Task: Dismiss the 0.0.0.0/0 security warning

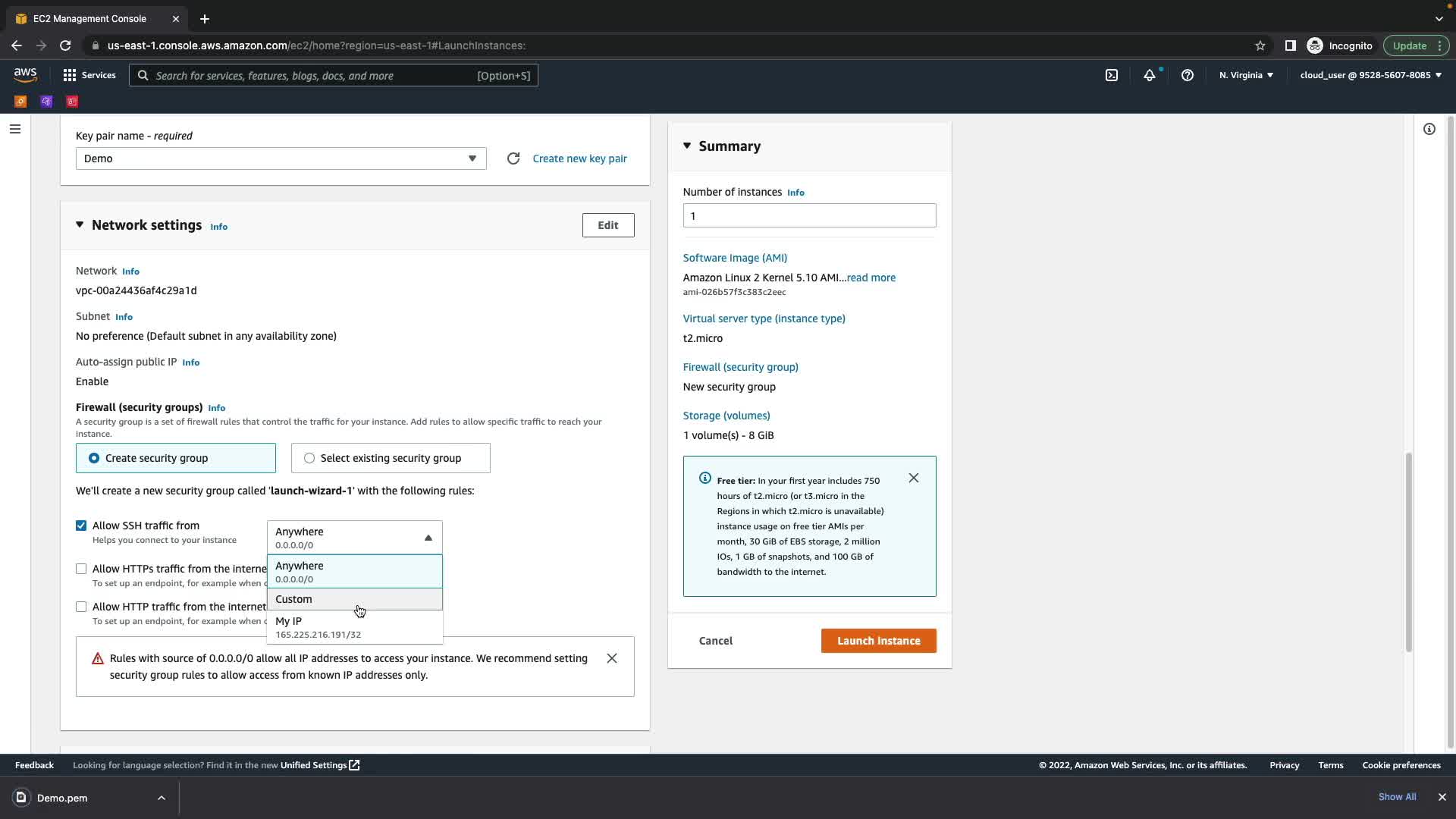Action: [612, 658]
